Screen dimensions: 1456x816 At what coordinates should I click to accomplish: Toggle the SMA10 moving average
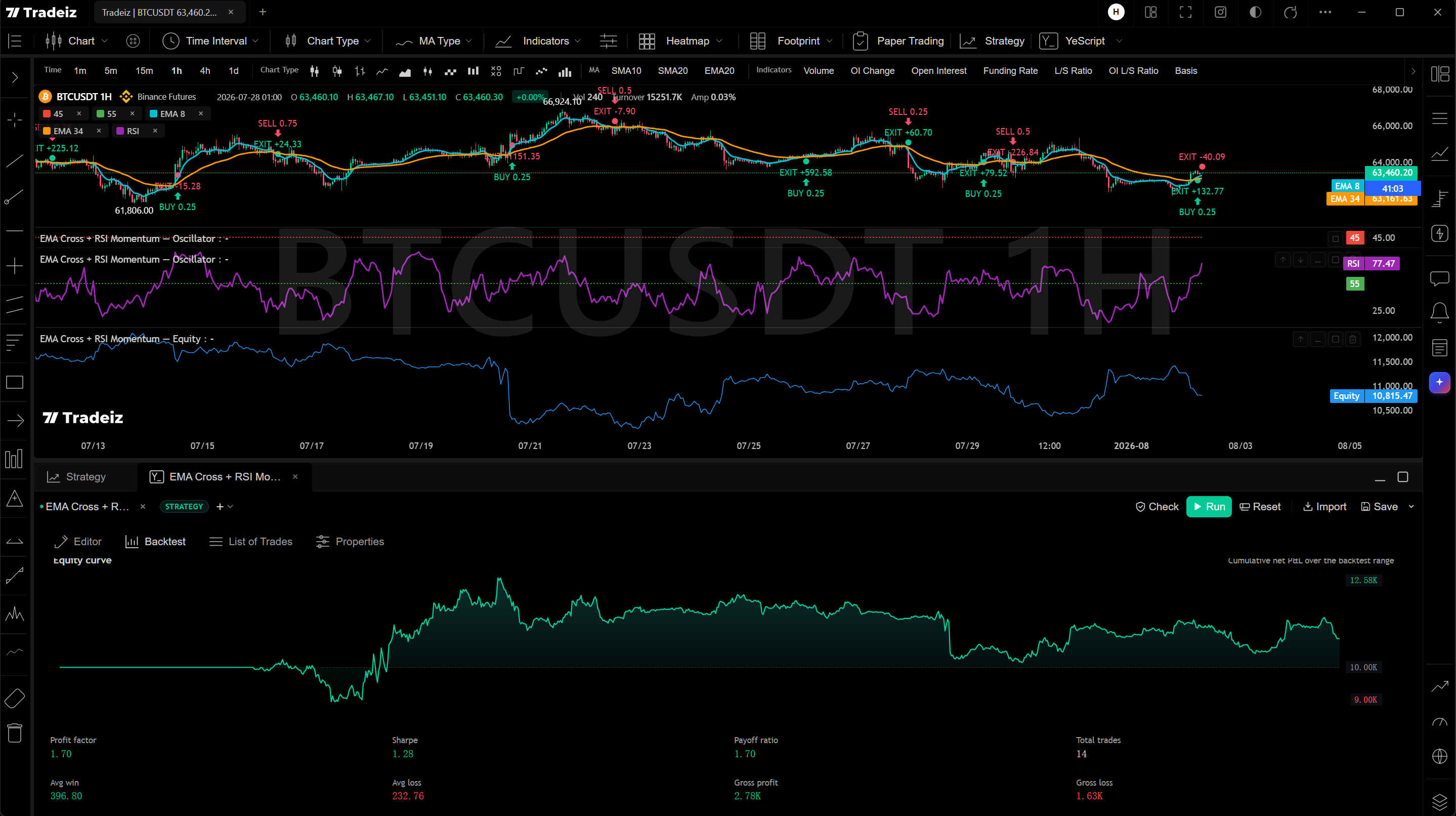pos(626,71)
